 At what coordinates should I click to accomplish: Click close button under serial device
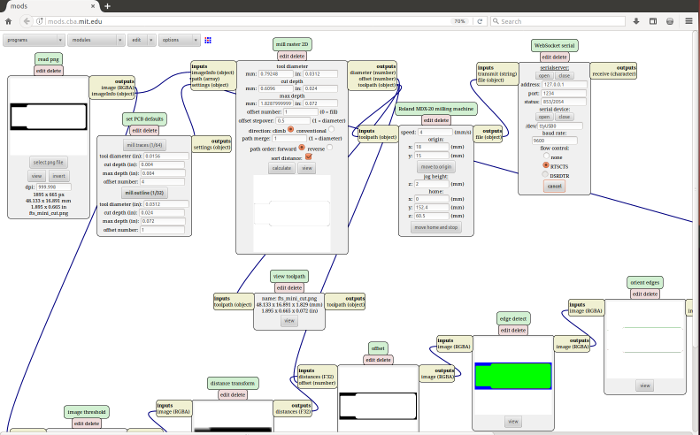(564, 117)
